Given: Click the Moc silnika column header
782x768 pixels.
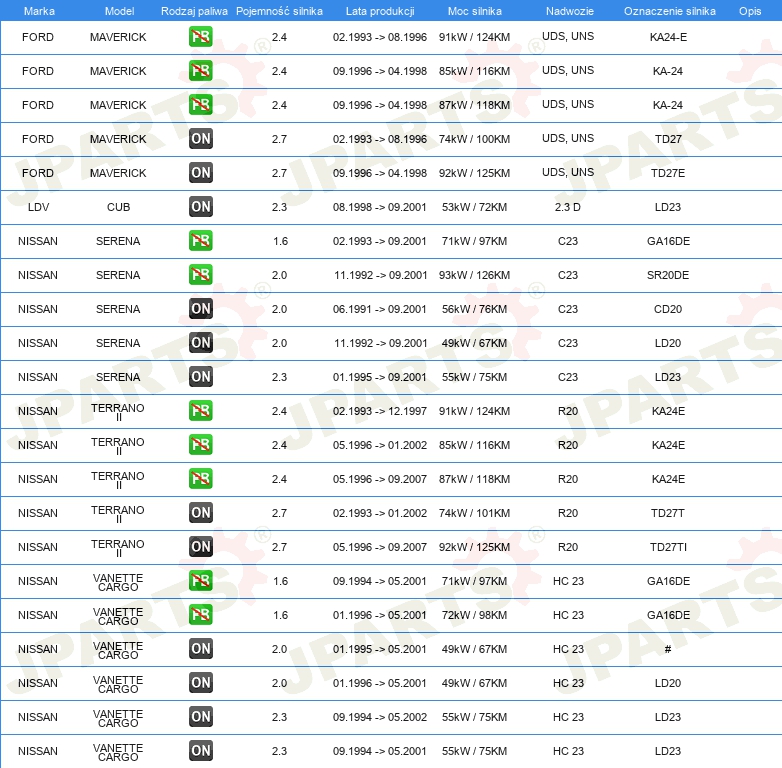Looking at the screenshot, I should point(474,11).
